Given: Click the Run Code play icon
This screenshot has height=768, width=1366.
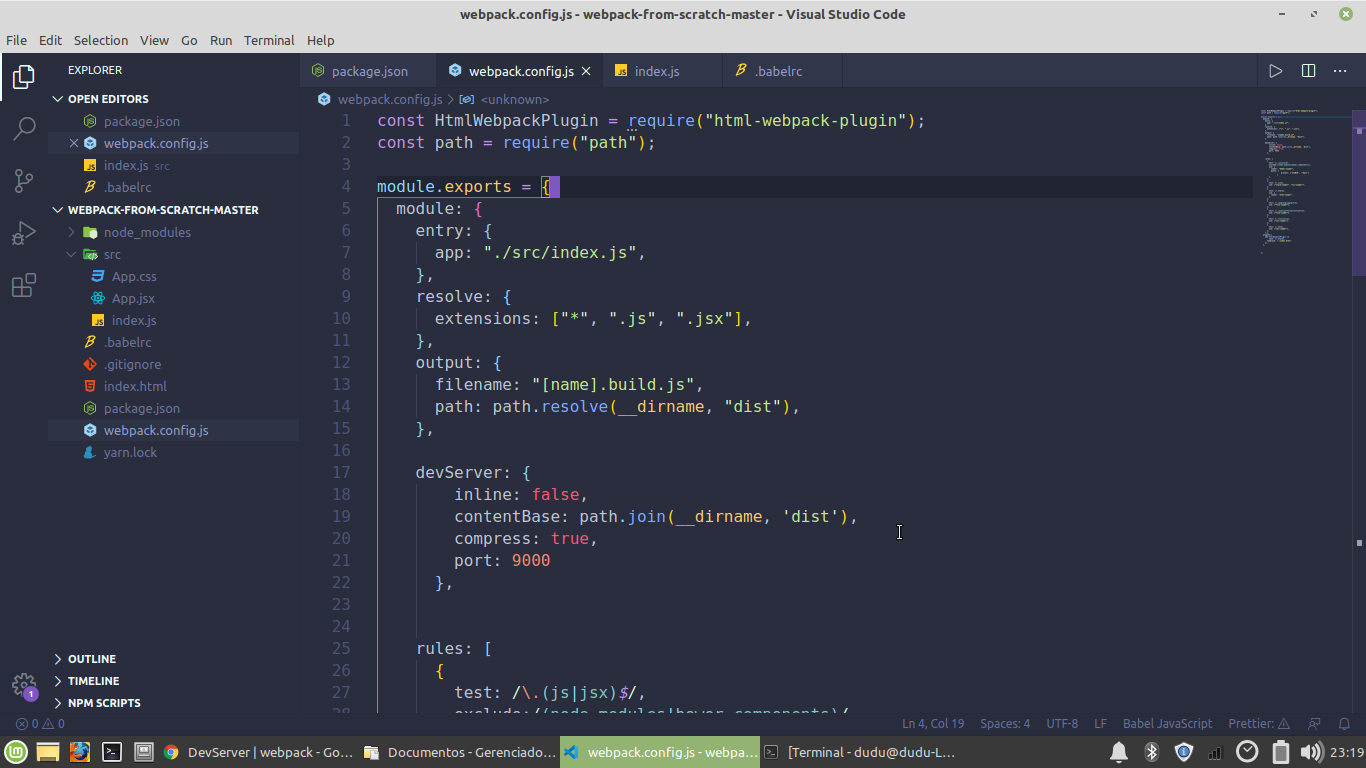Looking at the screenshot, I should coord(1275,71).
